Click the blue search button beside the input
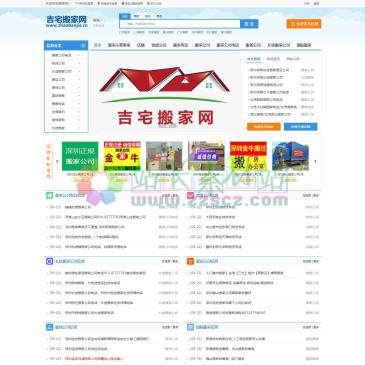The width and height of the screenshot is (365, 365). click(x=249, y=24)
